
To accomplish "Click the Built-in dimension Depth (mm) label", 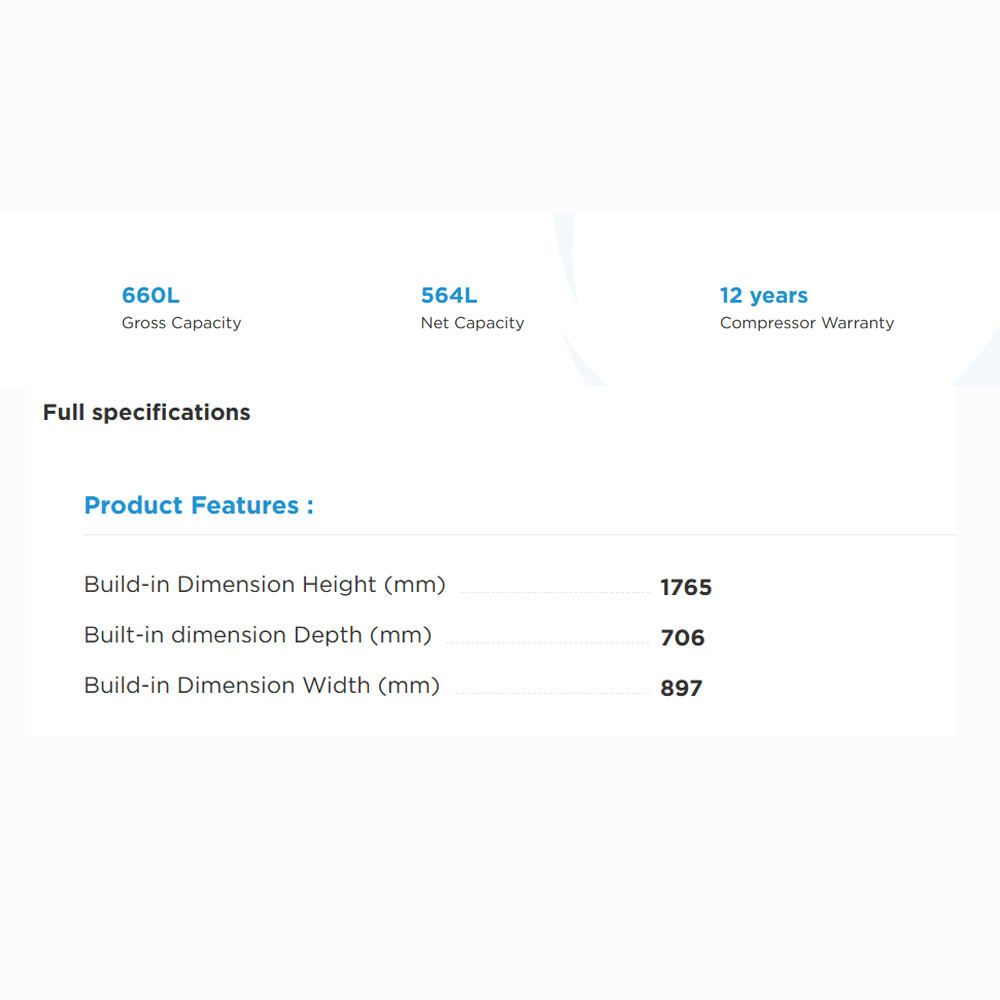I will point(257,635).
